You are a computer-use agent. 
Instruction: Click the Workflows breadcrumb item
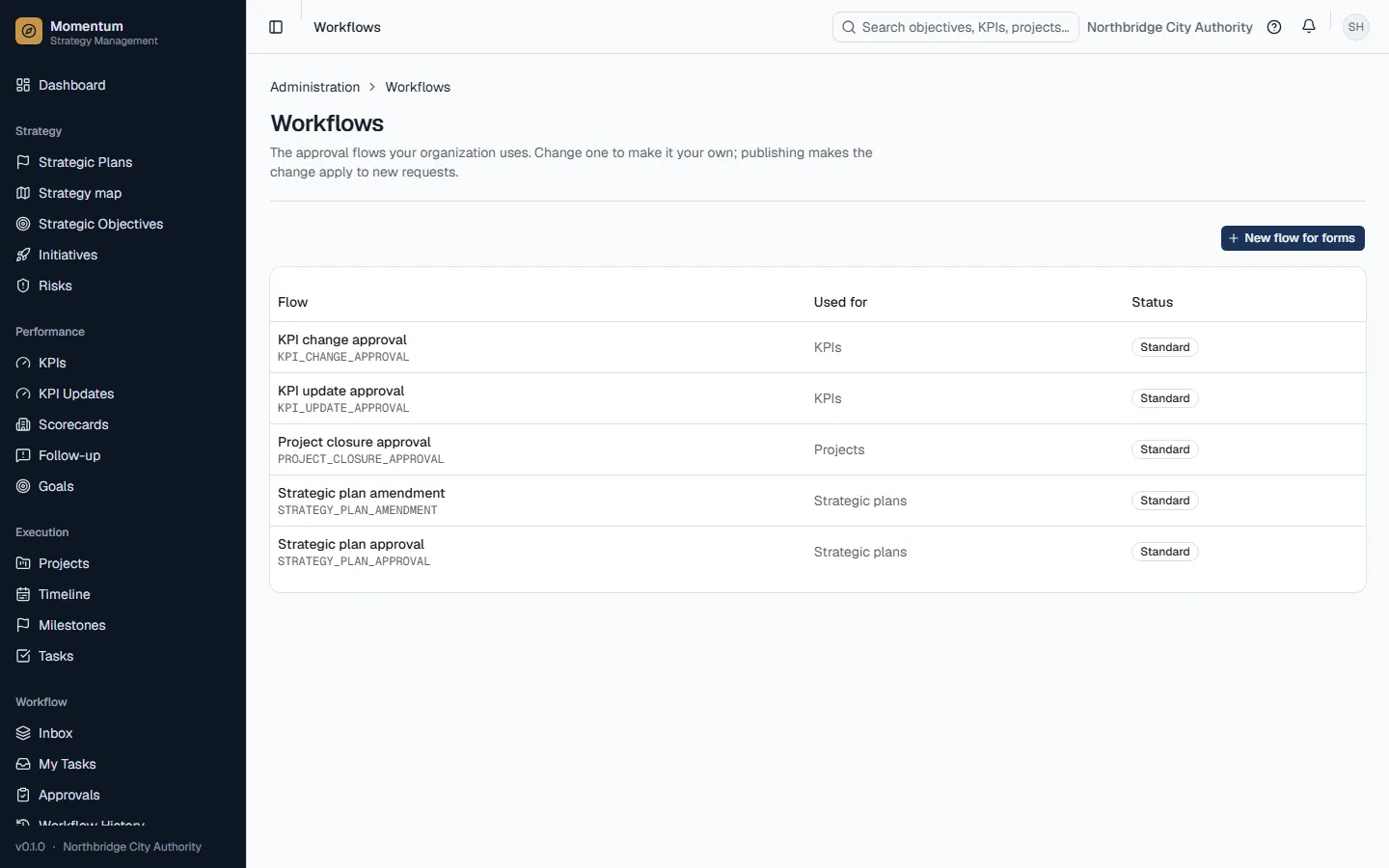[x=418, y=87]
